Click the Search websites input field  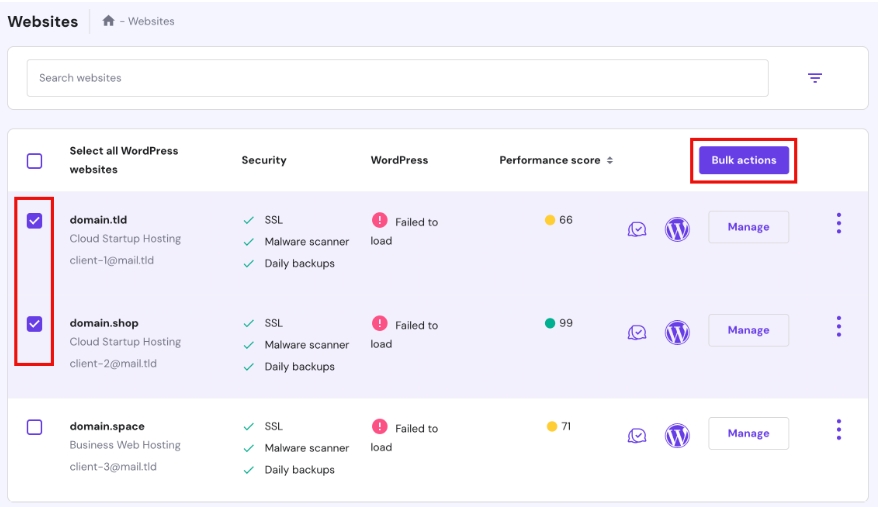coord(397,78)
